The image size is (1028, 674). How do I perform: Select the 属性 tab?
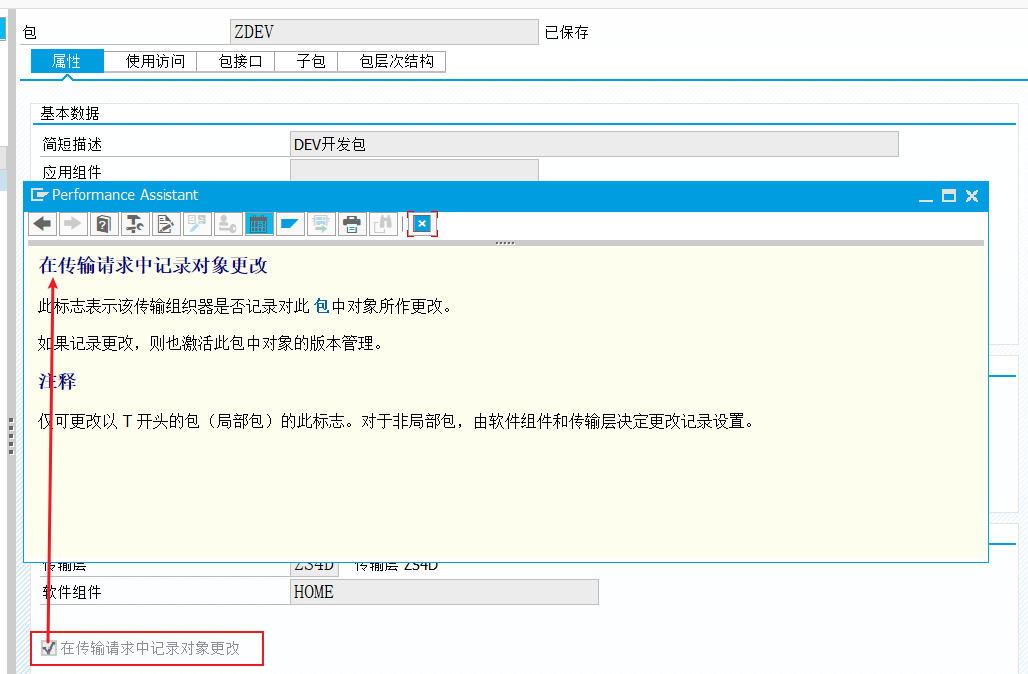point(67,62)
